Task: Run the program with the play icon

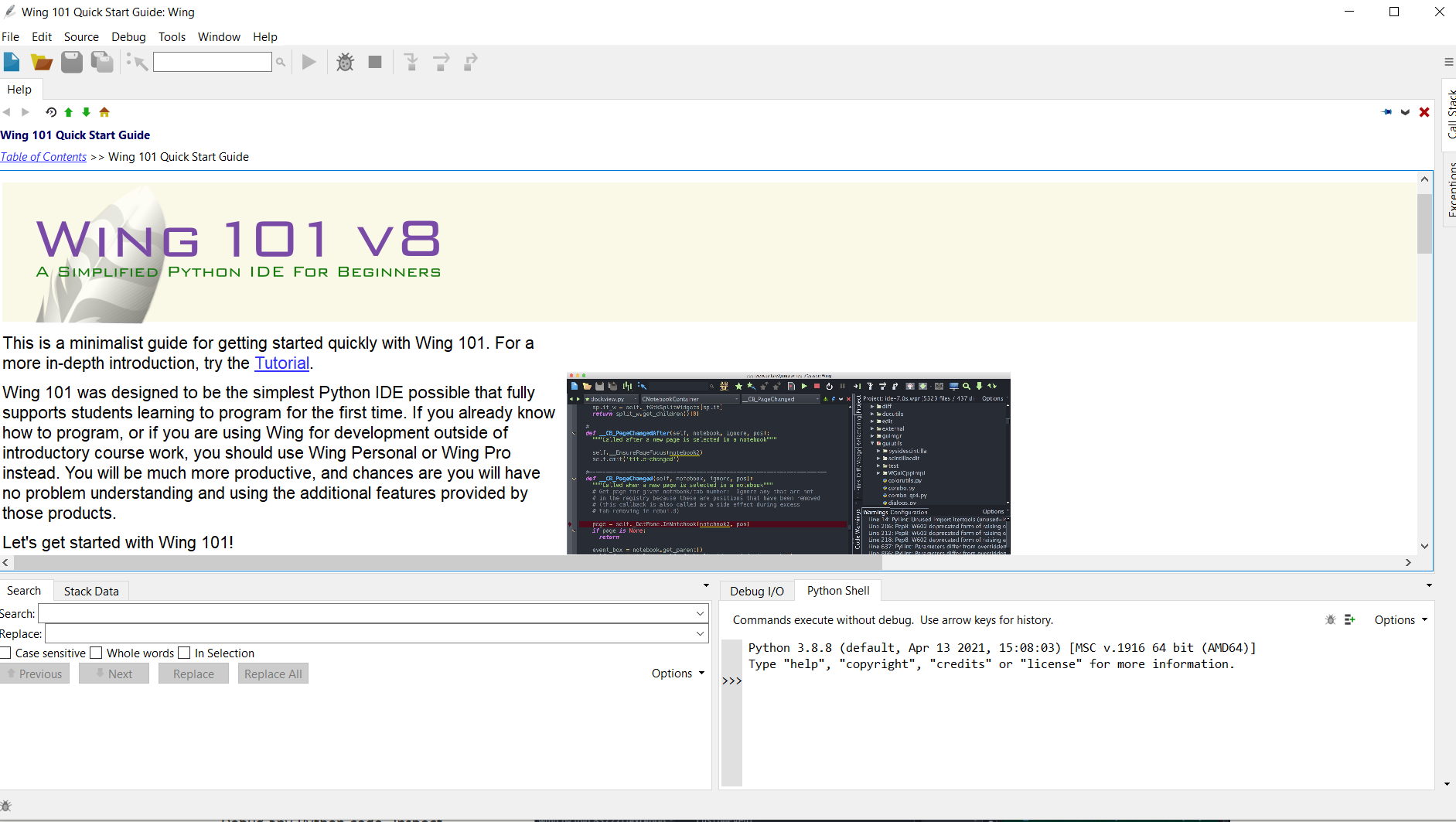Action: [309, 62]
